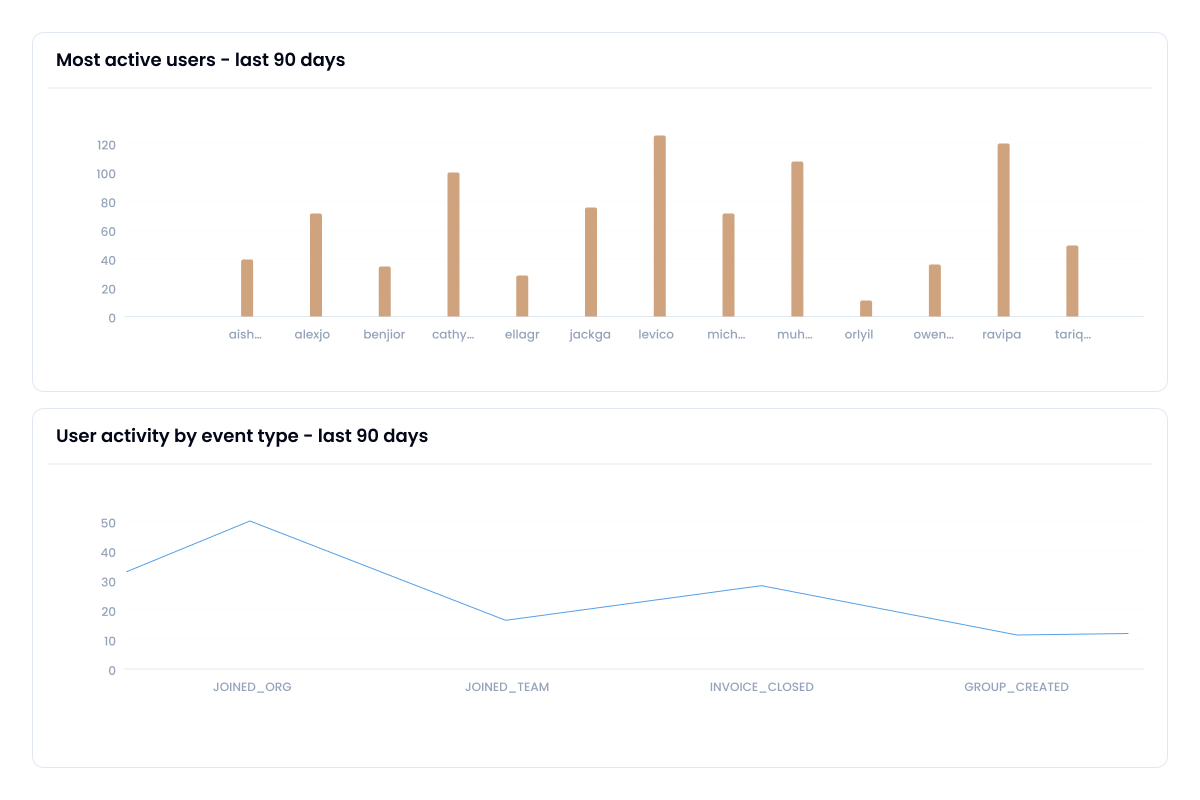1200x800 pixels.
Task: Select the bar above the muh... label
Action: tap(797, 239)
